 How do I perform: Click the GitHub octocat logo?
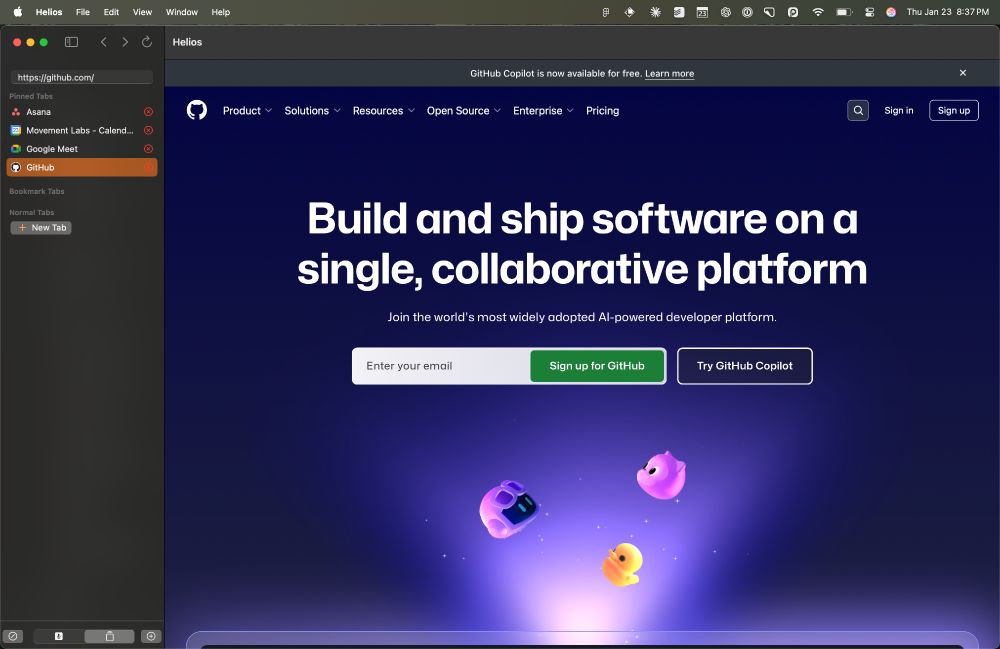pos(197,110)
